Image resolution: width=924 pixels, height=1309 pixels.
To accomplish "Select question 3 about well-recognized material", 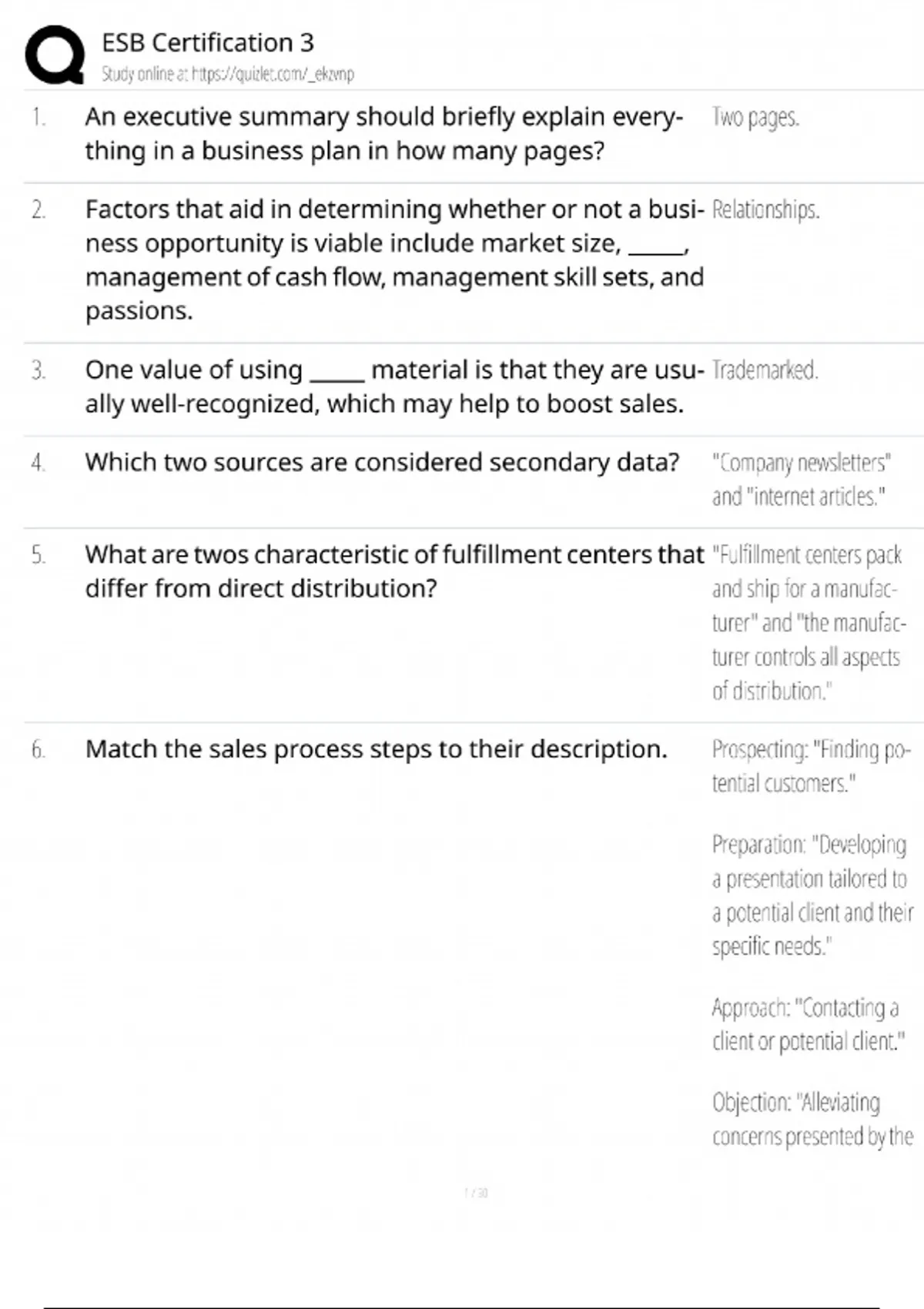I will point(394,387).
